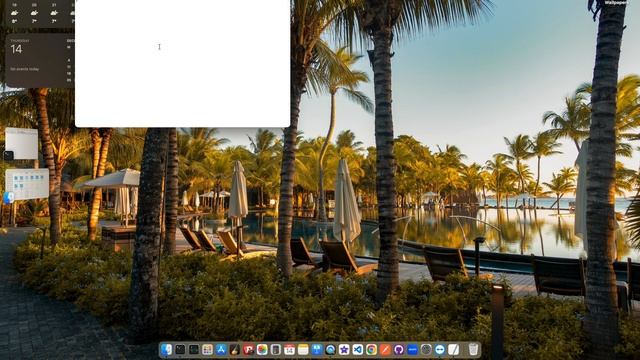
Task: Open the second dark terminal icon in Dock
Action: (x=194, y=349)
